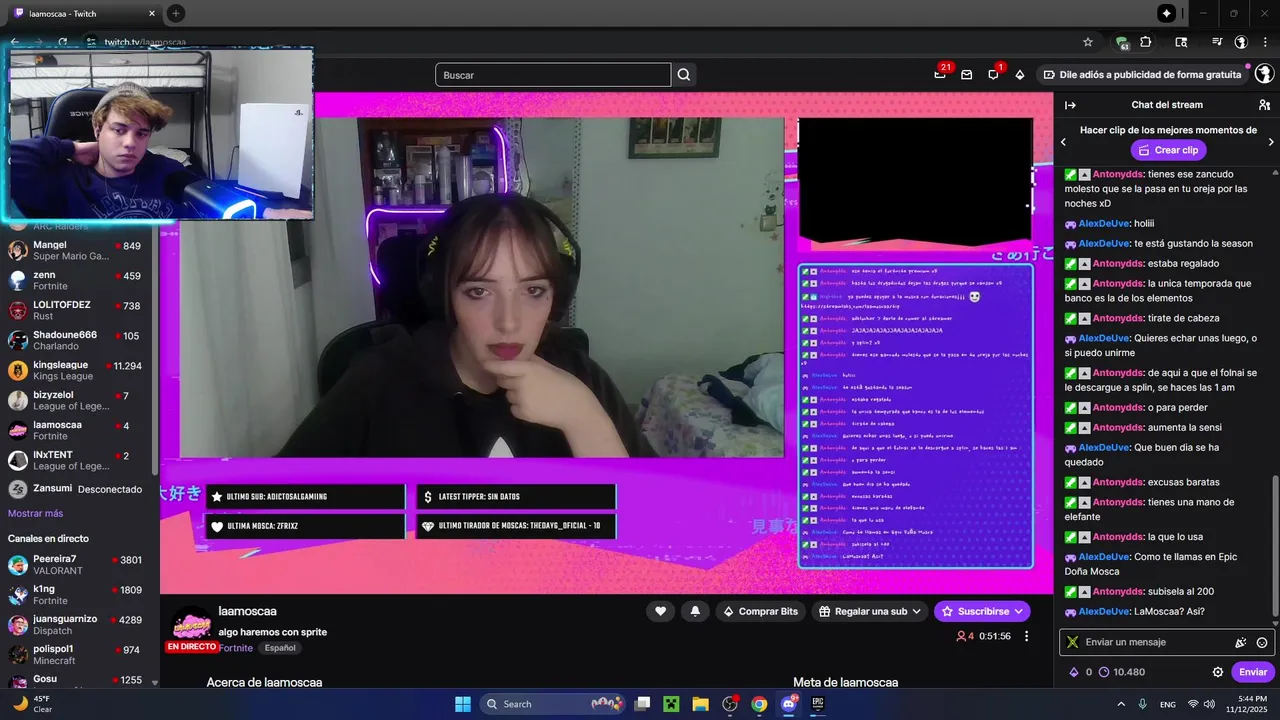This screenshot has width=1280, height=720.
Task: Click AlexDeUve username on holiii message
Action: 1104,223
